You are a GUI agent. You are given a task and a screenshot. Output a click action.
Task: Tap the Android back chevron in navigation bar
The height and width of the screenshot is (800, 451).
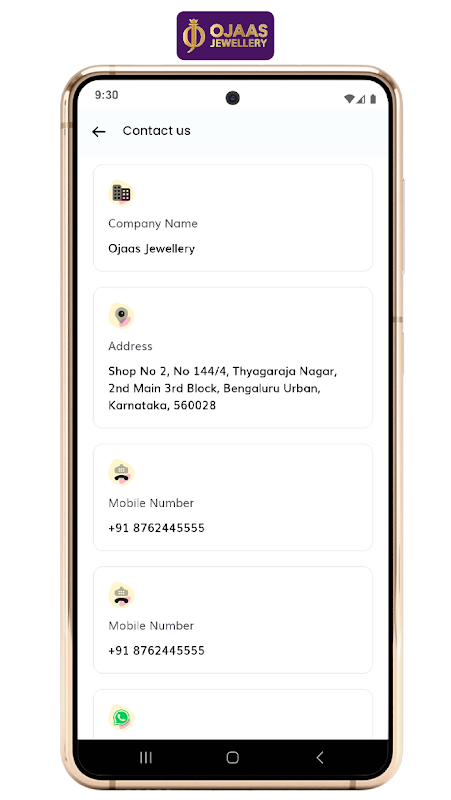pyautogui.click(x=320, y=757)
